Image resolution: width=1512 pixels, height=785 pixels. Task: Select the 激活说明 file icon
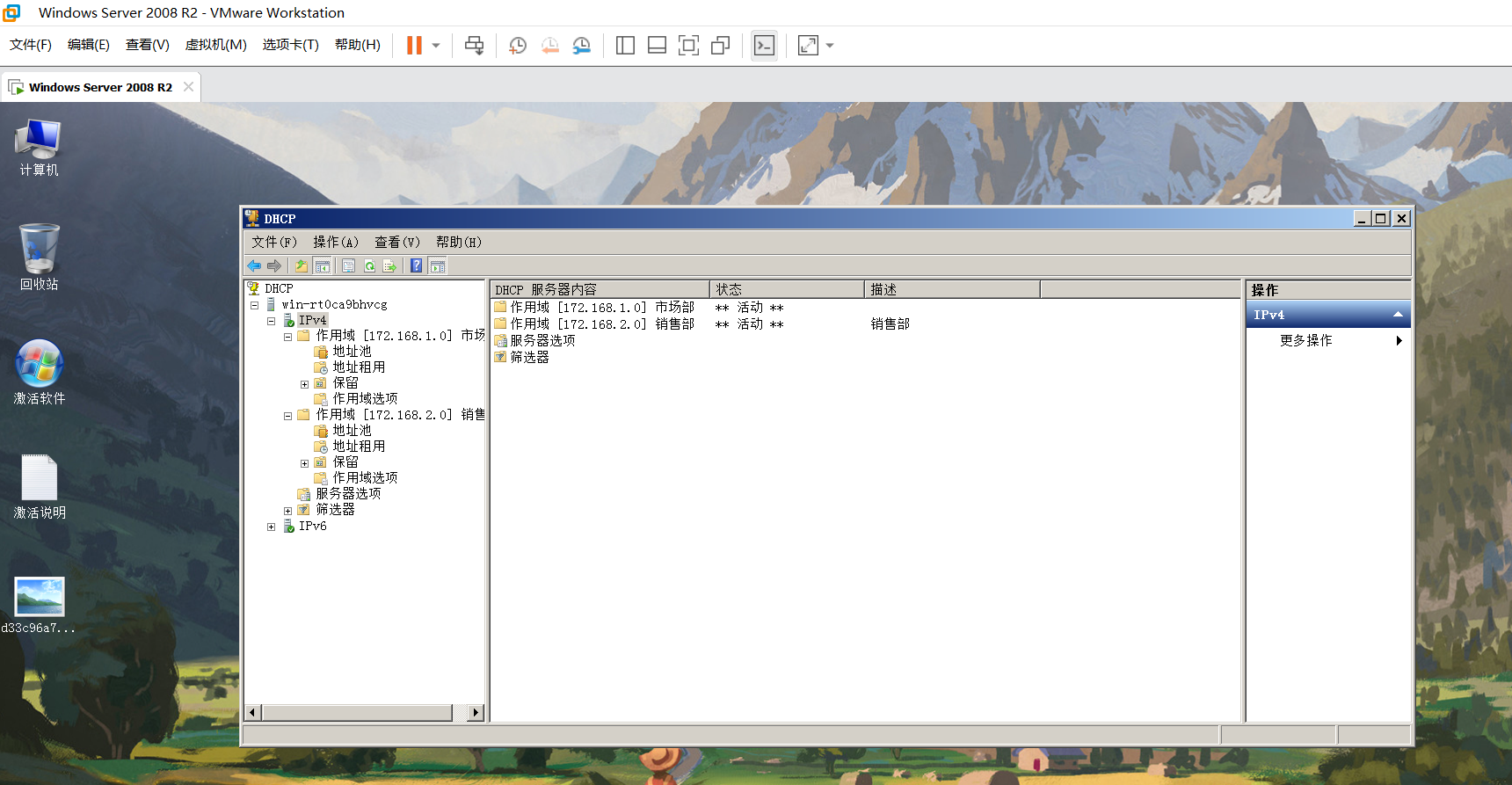(39, 487)
